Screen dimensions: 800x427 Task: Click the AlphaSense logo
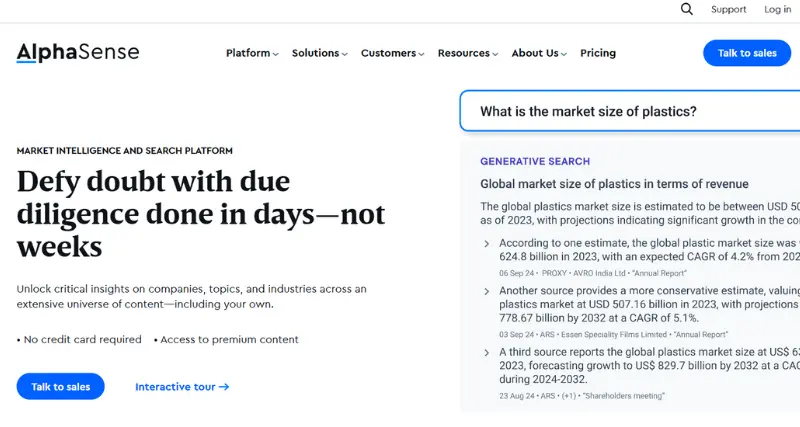pyautogui.click(x=78, y=53)
